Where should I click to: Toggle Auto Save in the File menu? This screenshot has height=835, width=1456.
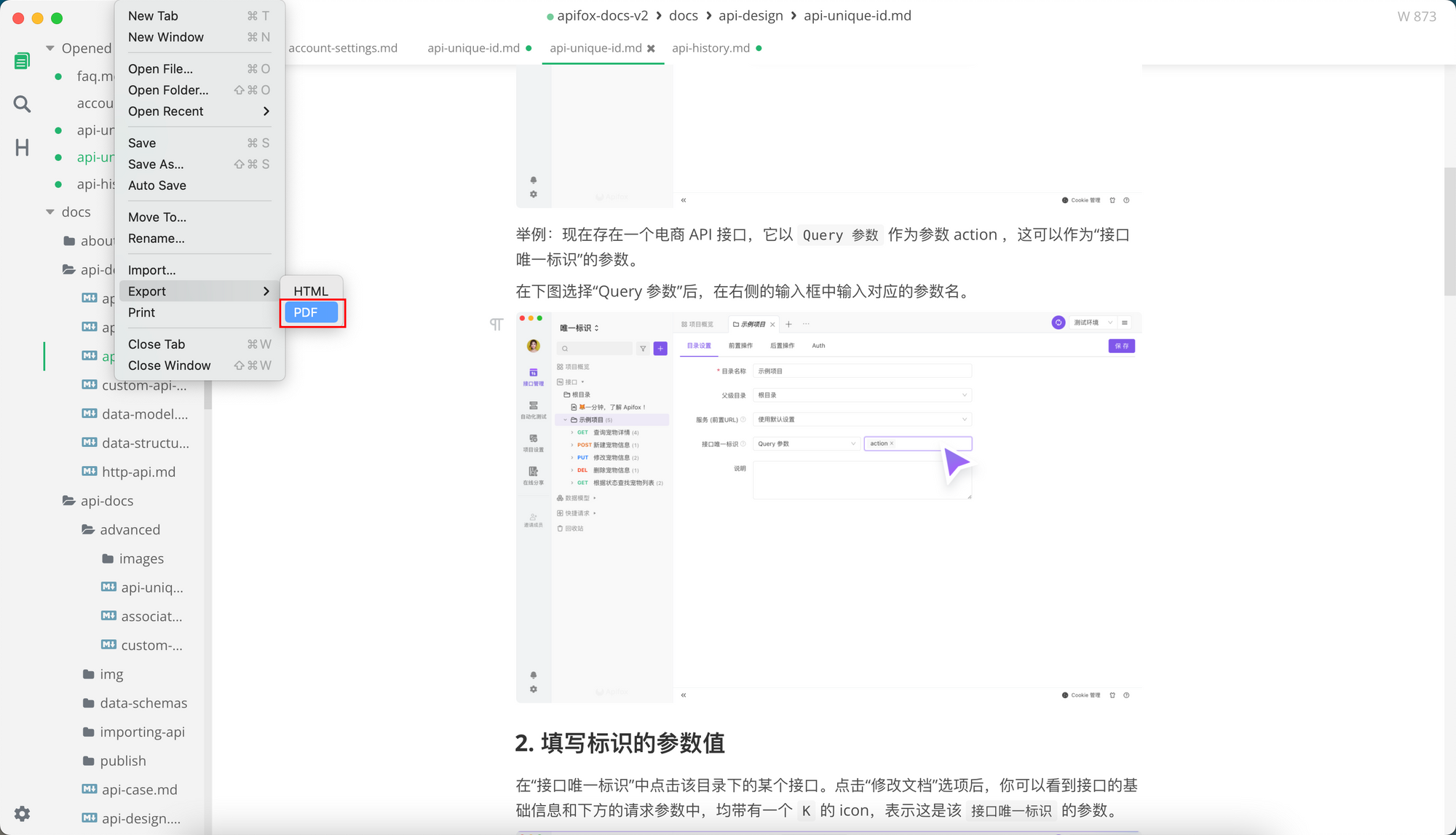[x=157, y=186]
